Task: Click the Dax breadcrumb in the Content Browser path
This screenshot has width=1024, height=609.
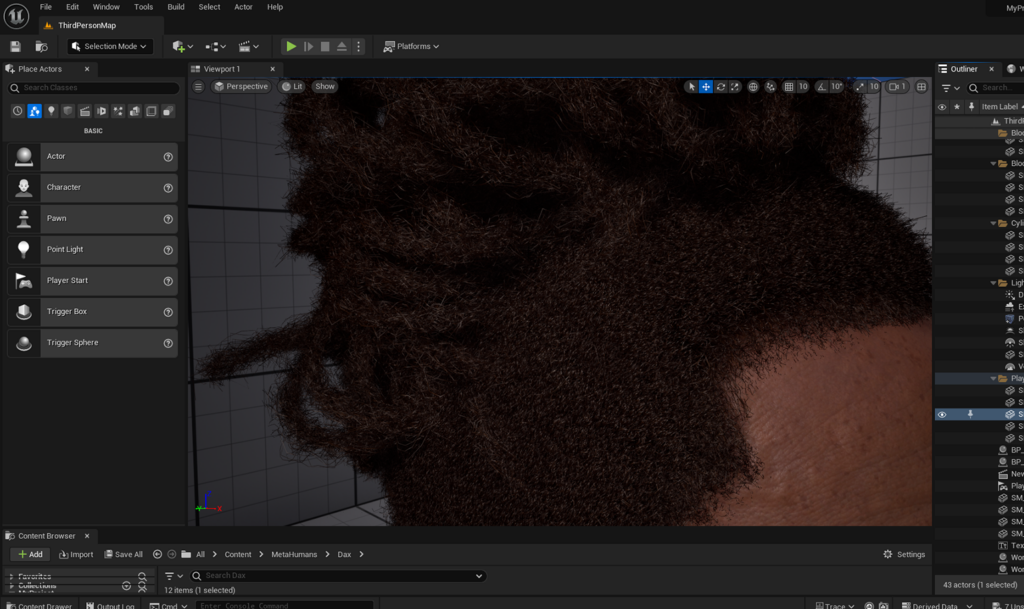Action: pyautogui.click(x=347, y=554)
